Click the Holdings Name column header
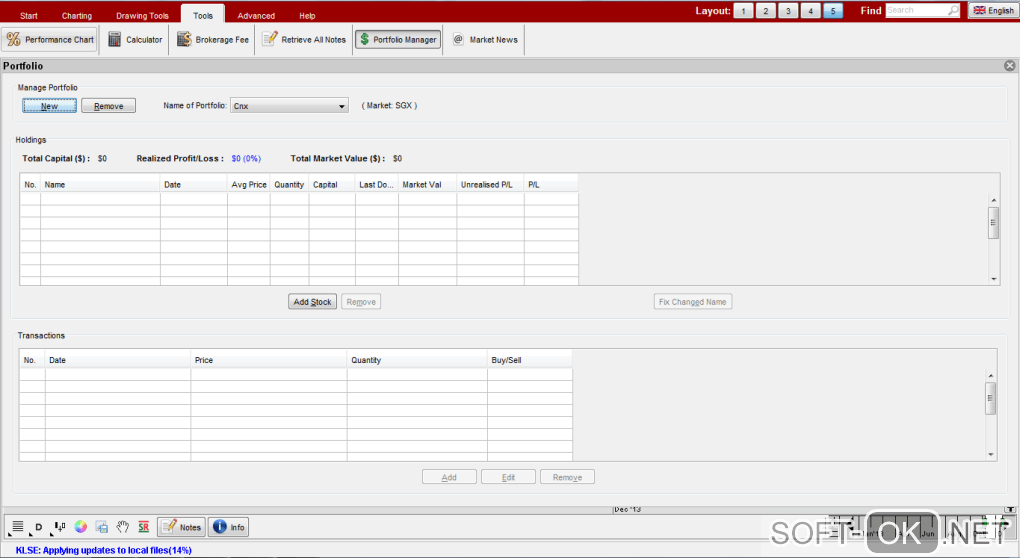The image size is (1020, 558). click(x=100, y=185)
